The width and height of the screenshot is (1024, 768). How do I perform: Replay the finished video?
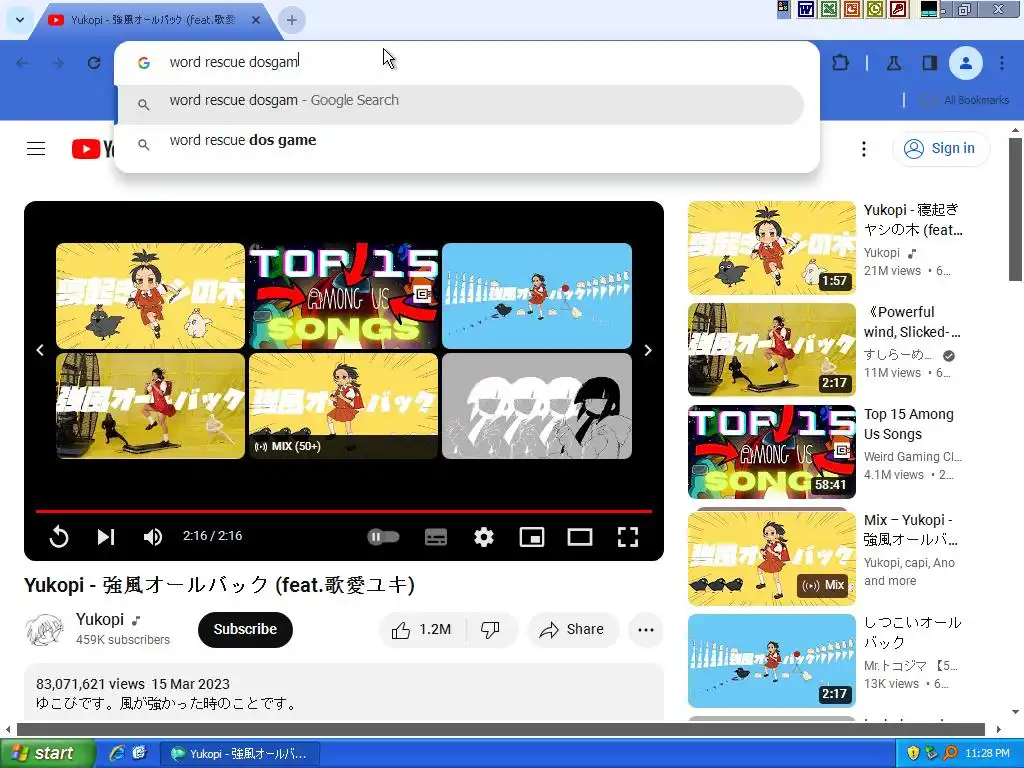point(59,537)
